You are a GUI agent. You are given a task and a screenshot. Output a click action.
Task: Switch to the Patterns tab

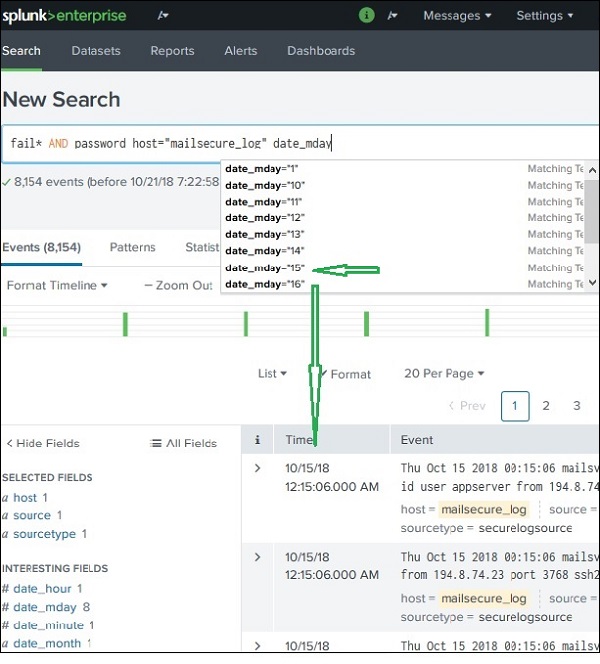pyautogui.click(x=132, y=247)
